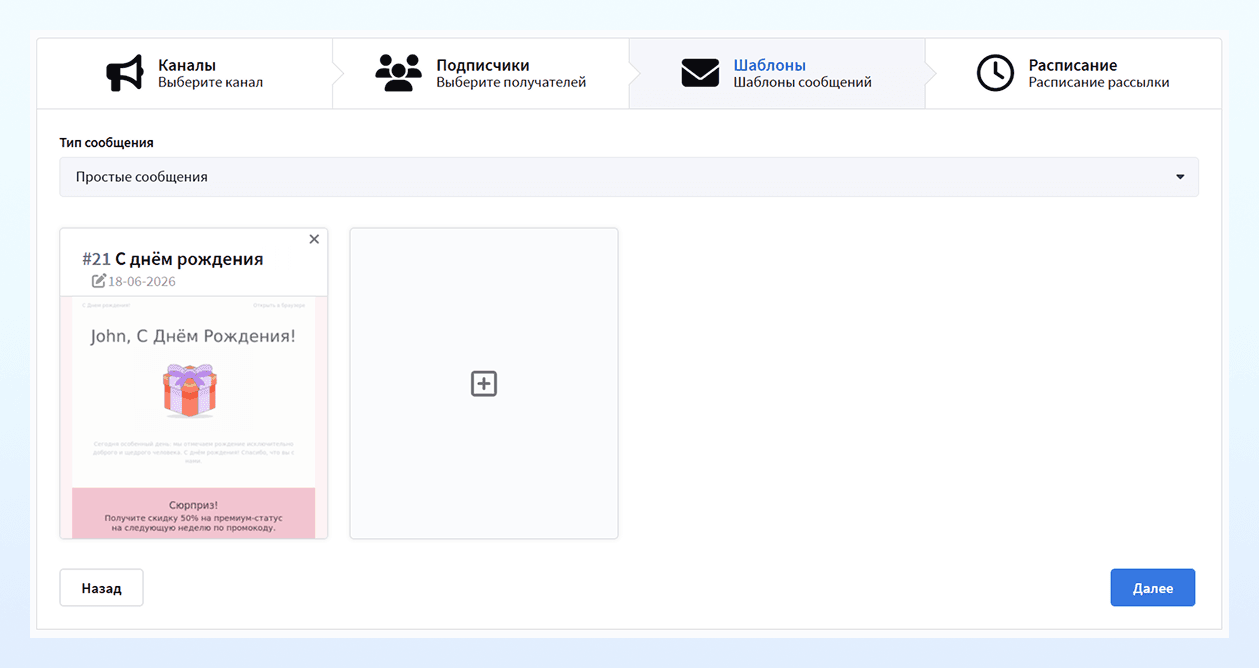1259x668 pixels.
Task: Expand dropdown with the caret arrow
Action: [1180, 177]
